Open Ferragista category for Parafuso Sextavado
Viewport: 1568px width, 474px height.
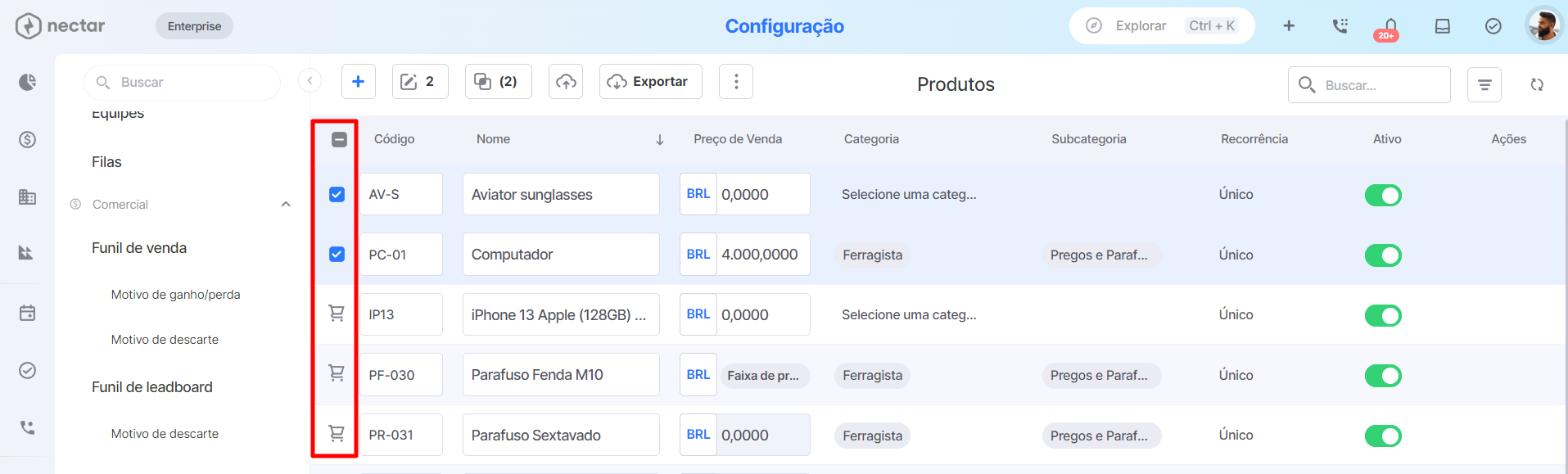[x=873, y=436]
